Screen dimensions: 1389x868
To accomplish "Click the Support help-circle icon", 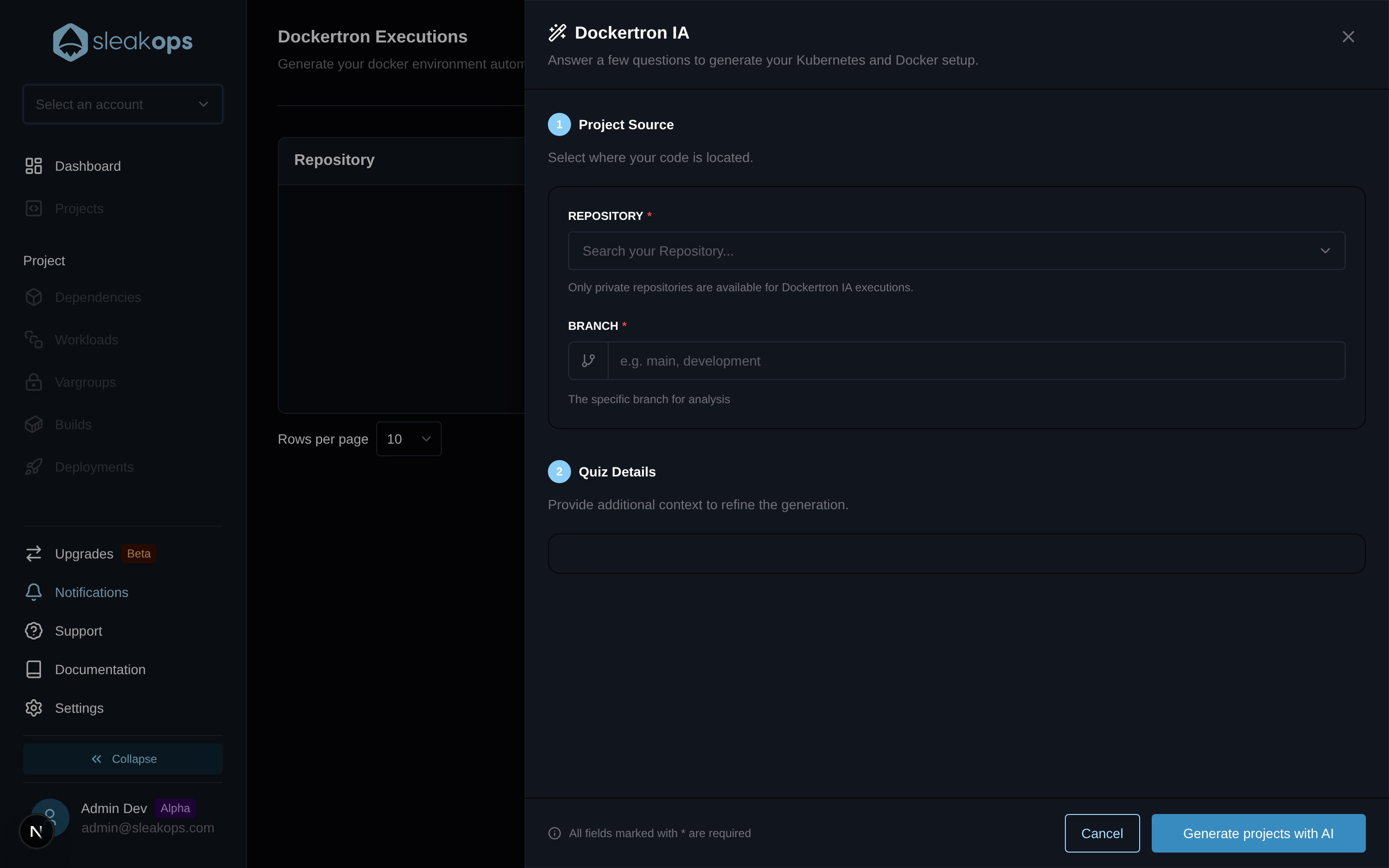I will (34, 630).
